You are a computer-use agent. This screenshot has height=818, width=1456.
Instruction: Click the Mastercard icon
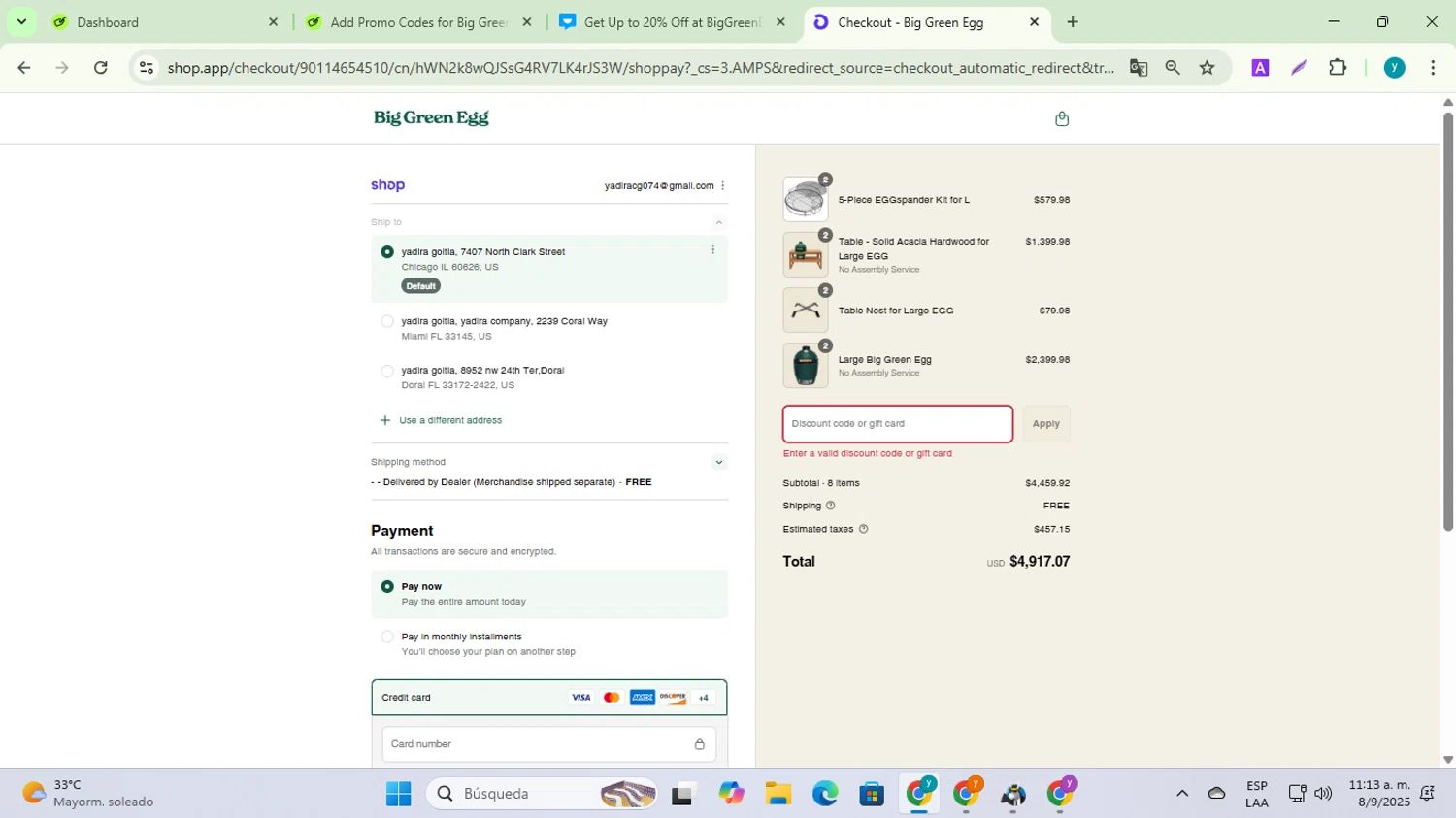coord(612,698)
